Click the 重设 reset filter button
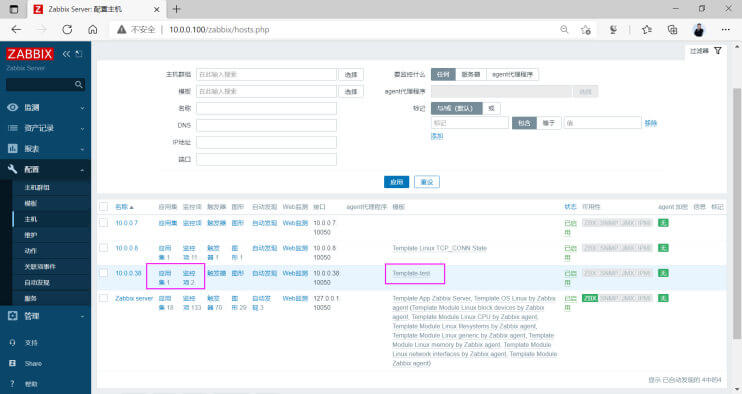Image resolution: width=742 pixels, height=394 pixels. coord(427,182)
